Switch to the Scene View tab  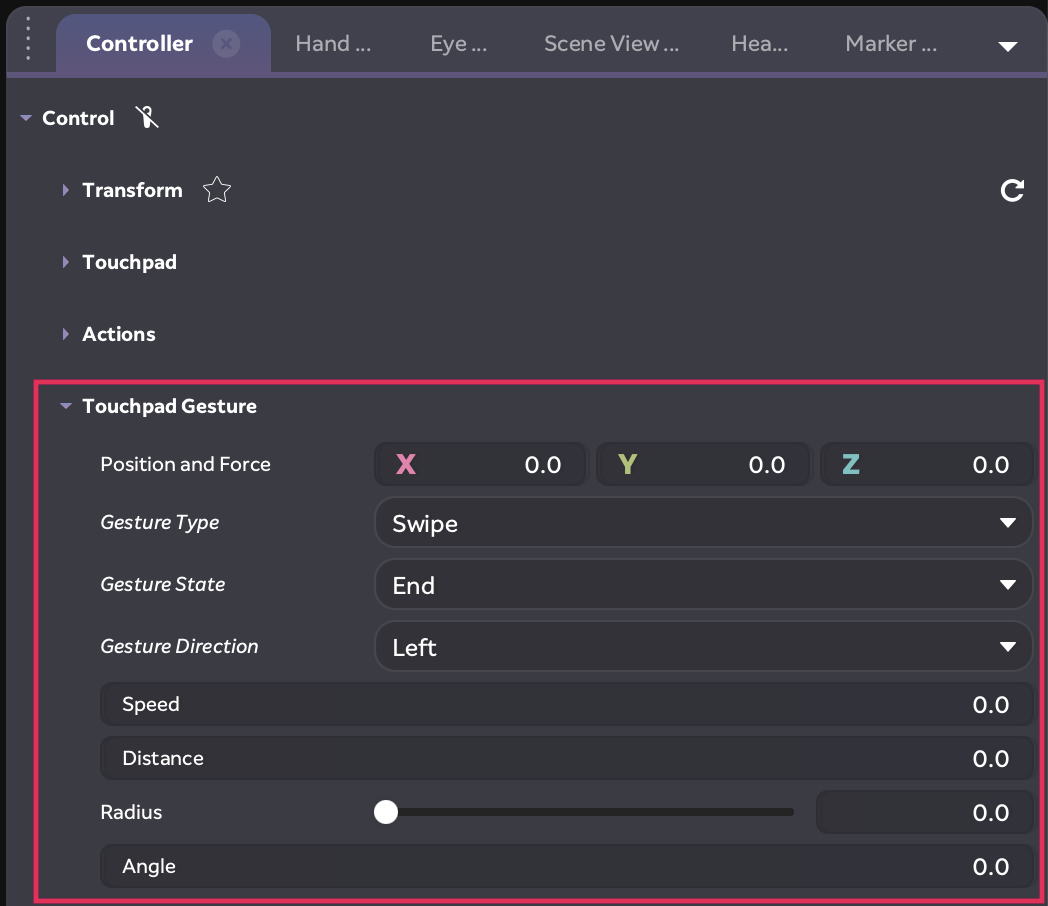pyautogui.click(x=611, y=44)
